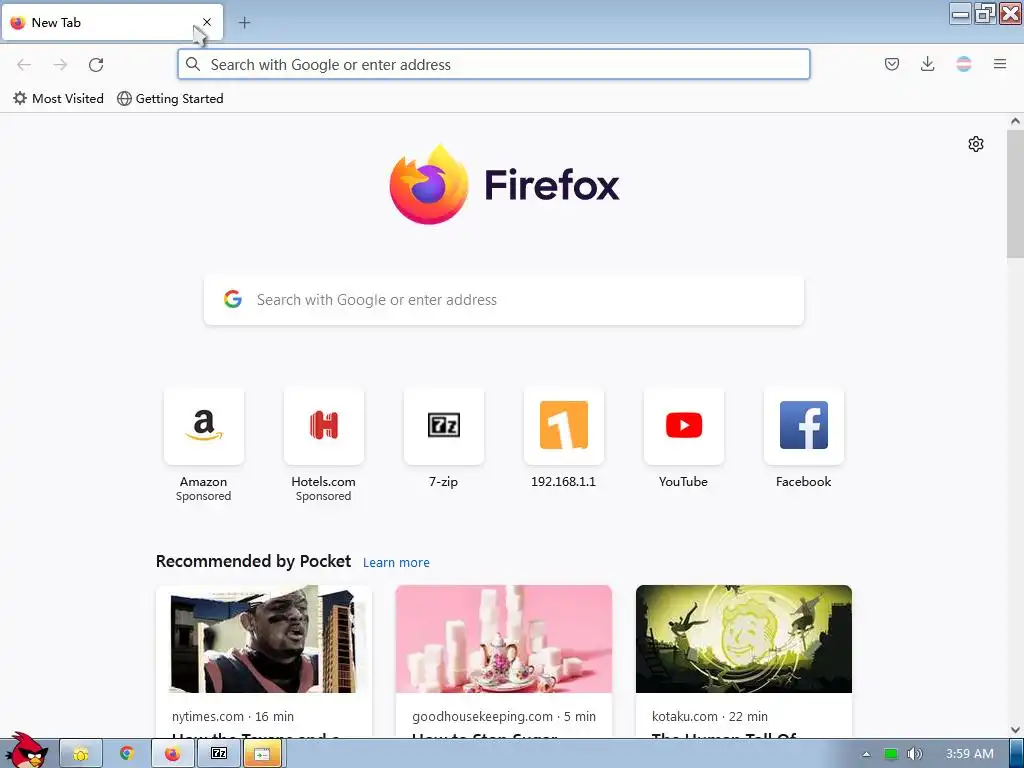Click the kotaku.com · 22 min label
This screenshot has width=1024, height=768.
click(710, 716)
